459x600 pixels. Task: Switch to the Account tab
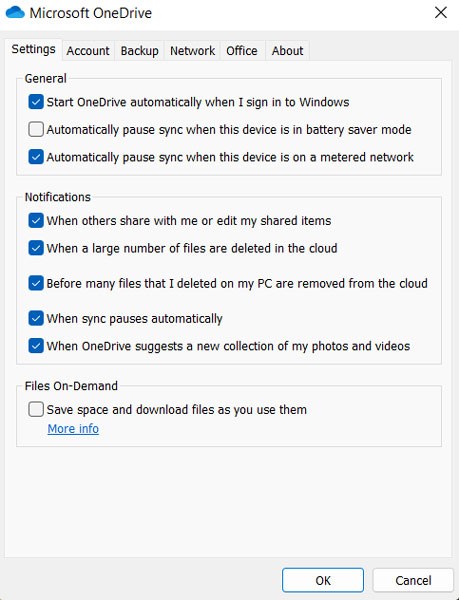click(88, 51)
